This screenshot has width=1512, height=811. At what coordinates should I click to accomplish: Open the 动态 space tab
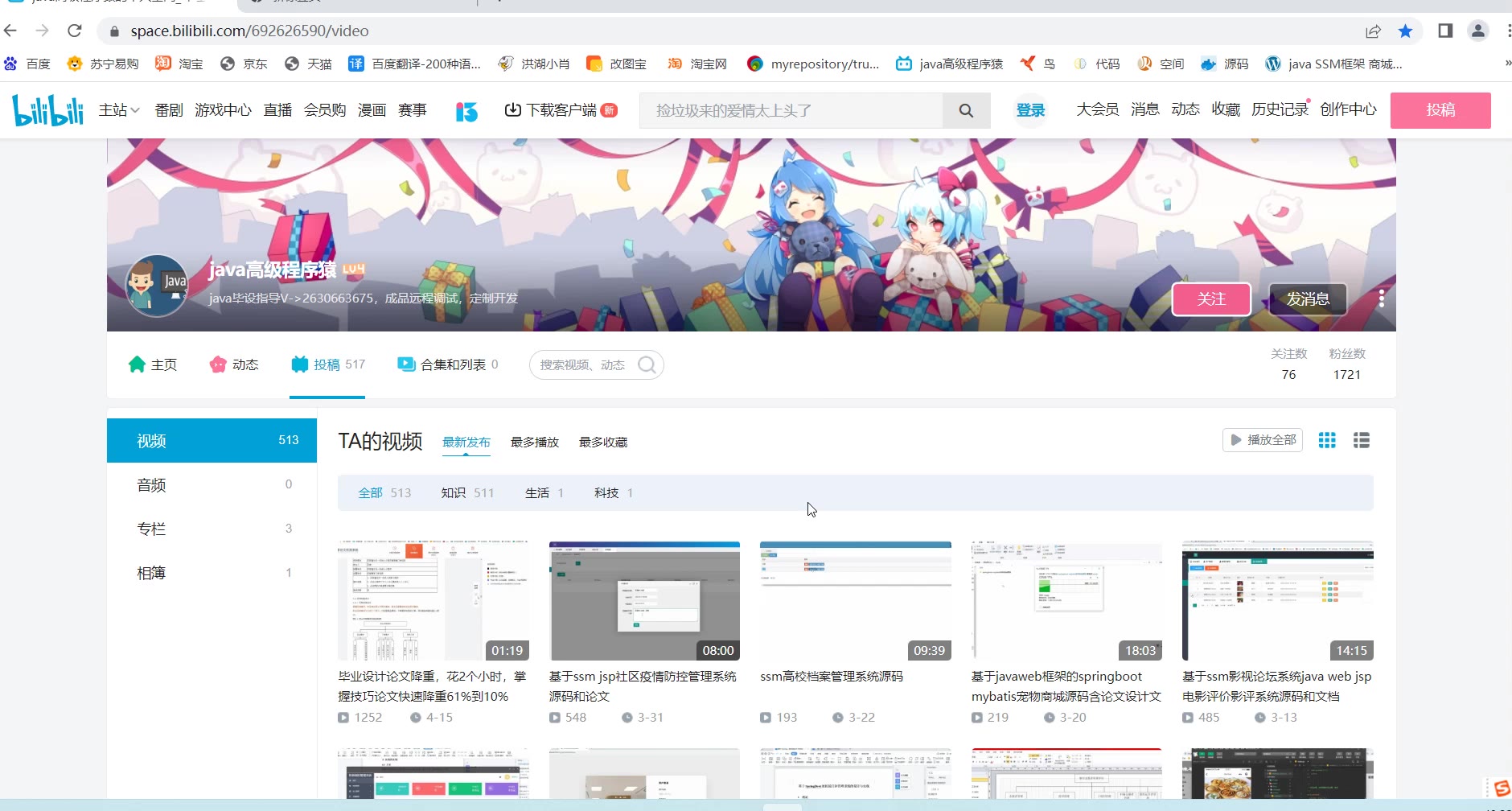tap(234, 364)
